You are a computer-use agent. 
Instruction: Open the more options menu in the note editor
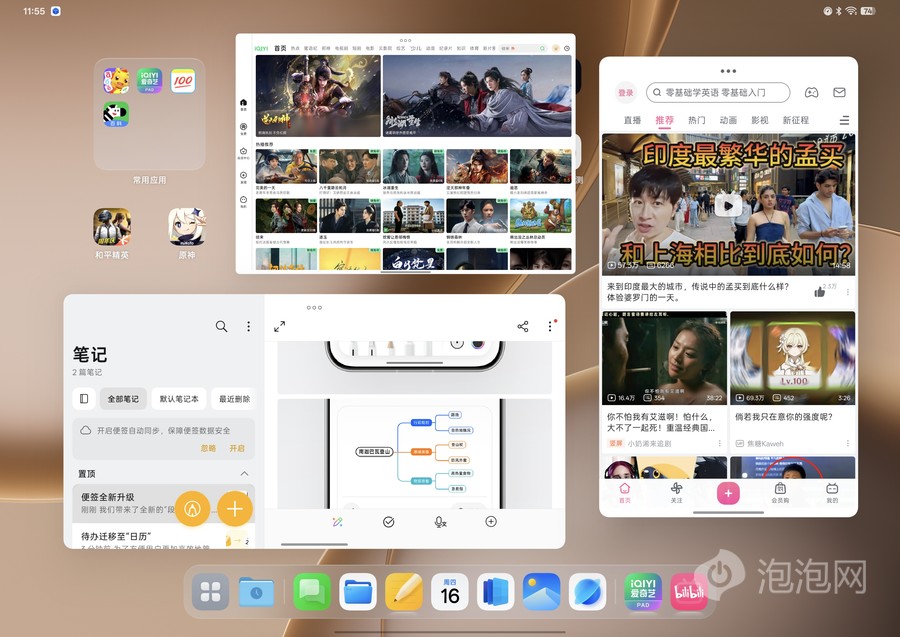pyautogui.click(x=549, y=326)
